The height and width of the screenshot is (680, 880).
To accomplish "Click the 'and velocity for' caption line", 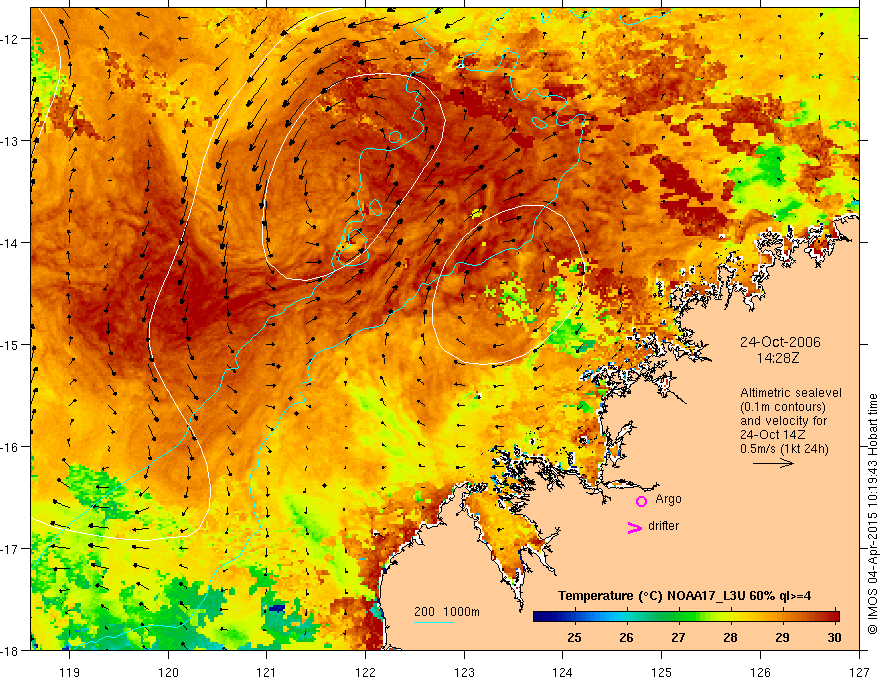I will pos(783,421).
